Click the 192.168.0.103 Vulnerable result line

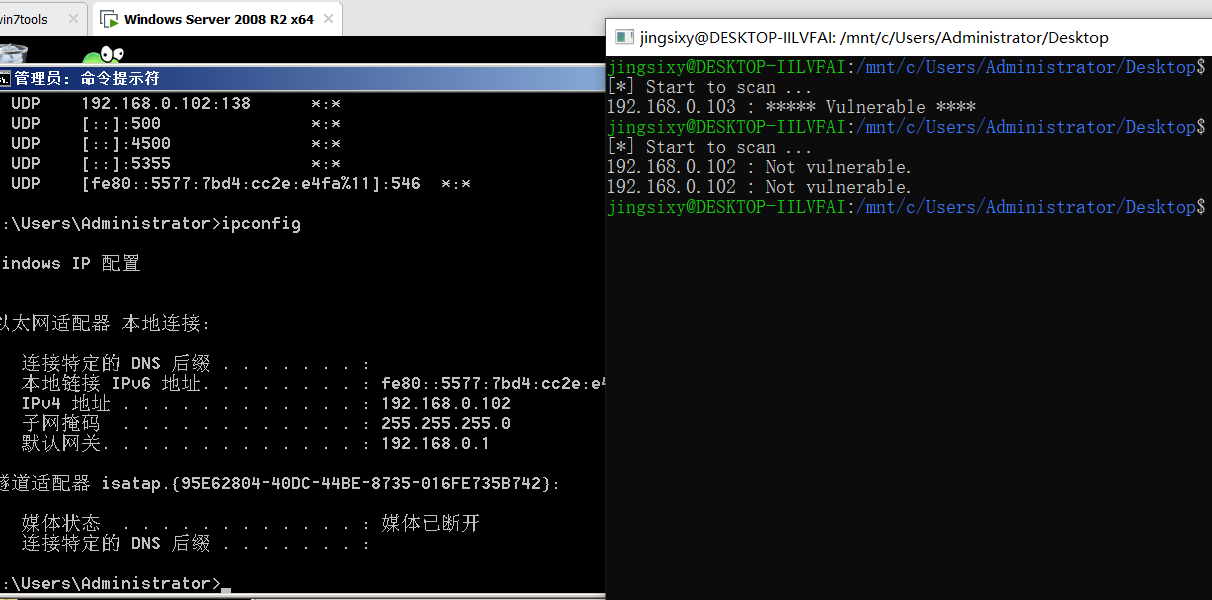pos(790,107)
